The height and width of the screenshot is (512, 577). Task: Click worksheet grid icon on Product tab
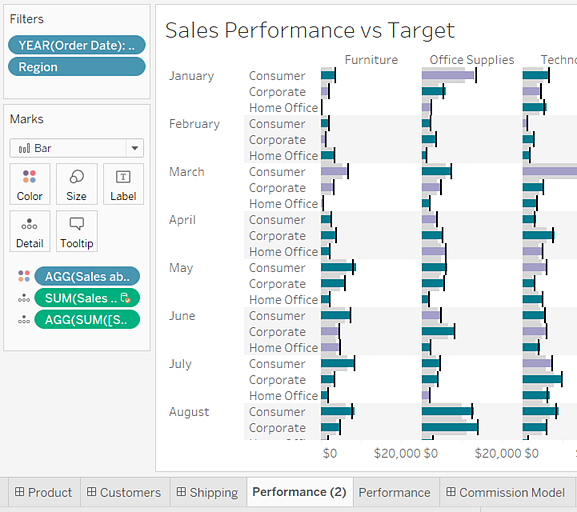click(x=20, y=492)
